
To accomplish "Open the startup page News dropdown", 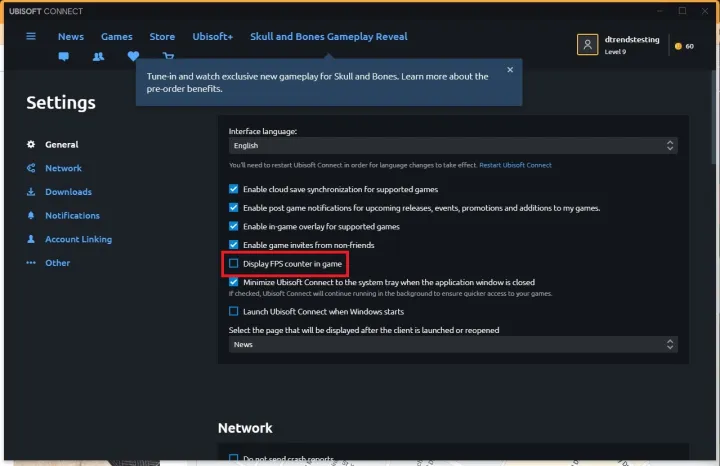I will [453, 345].
